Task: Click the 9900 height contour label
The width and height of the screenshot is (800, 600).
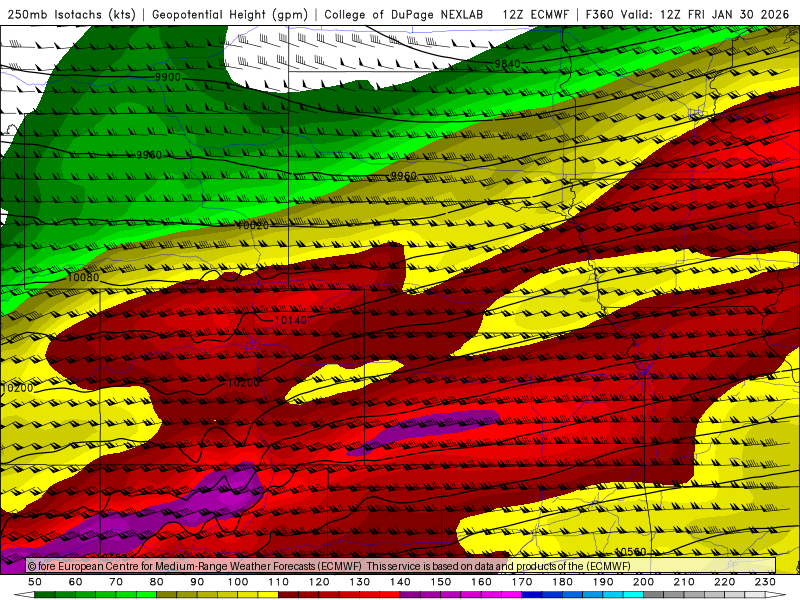Action: (168, 77)
